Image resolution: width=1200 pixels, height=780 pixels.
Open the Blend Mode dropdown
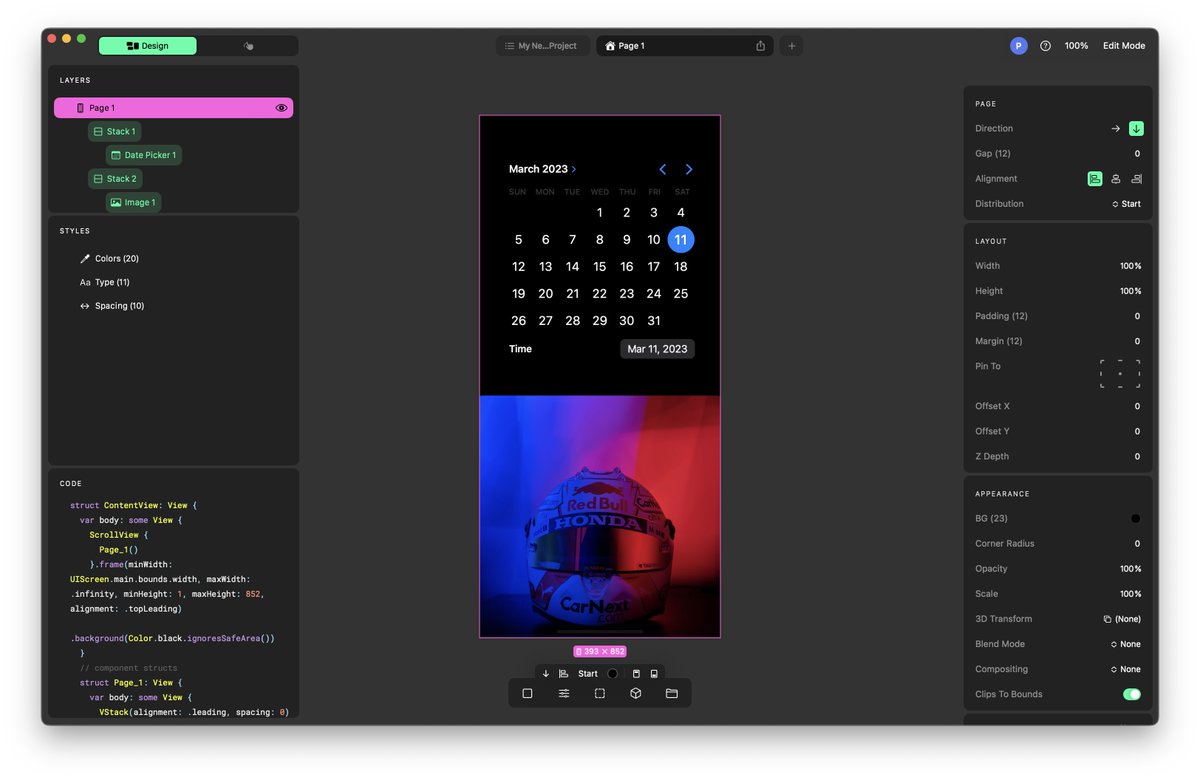tap(1126, 644)
